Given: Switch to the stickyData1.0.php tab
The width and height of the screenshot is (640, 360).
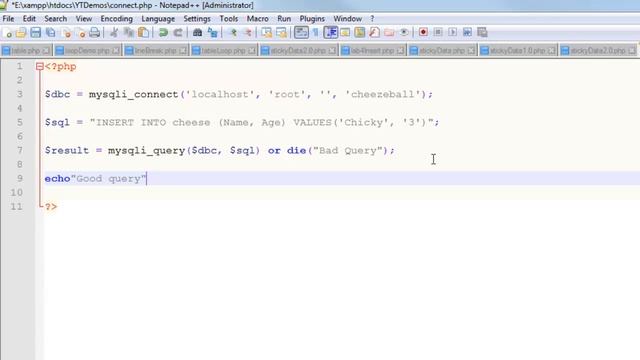Looking at the screenshot, I should [518, 50].
